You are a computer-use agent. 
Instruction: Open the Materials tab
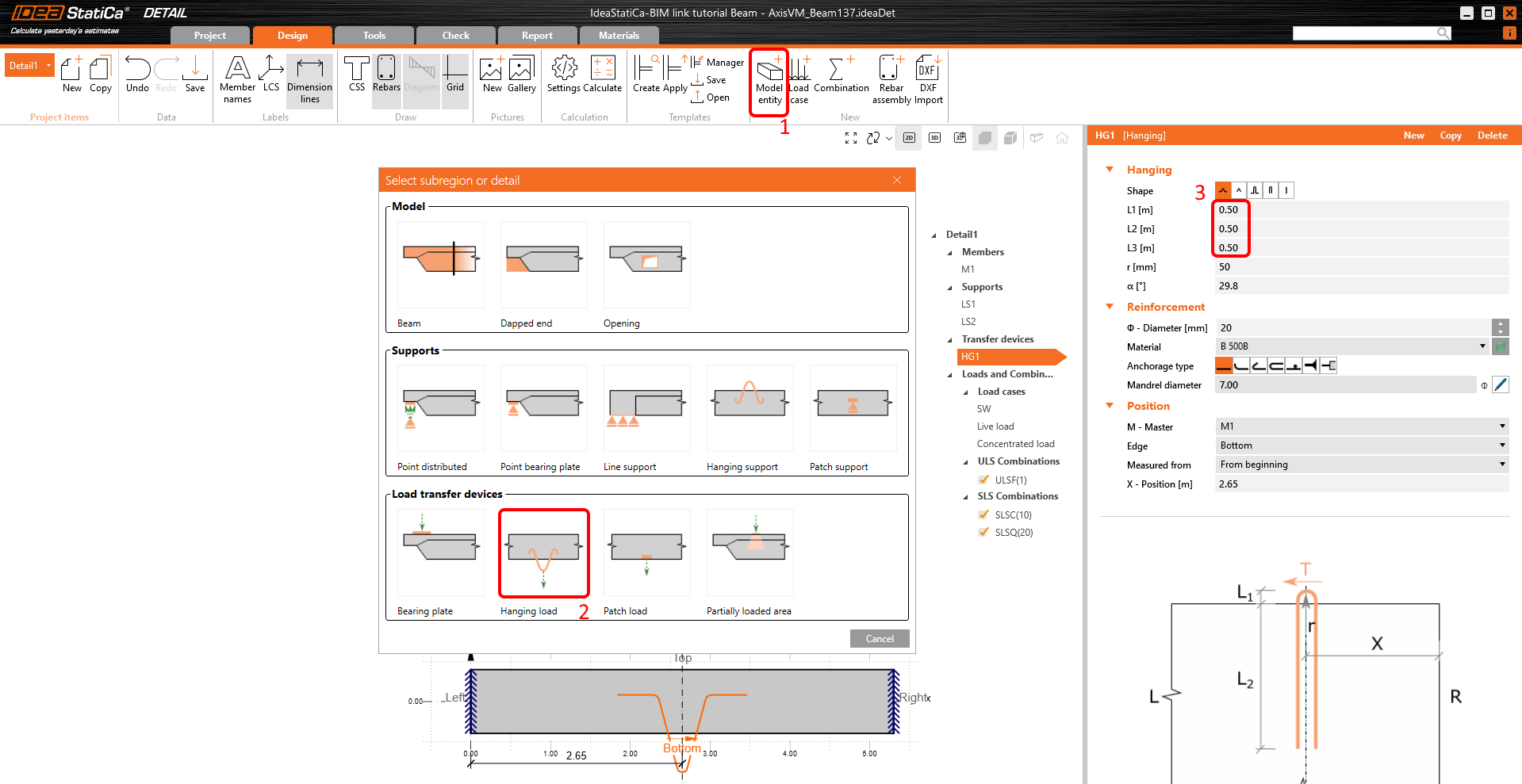pos(619,36)
